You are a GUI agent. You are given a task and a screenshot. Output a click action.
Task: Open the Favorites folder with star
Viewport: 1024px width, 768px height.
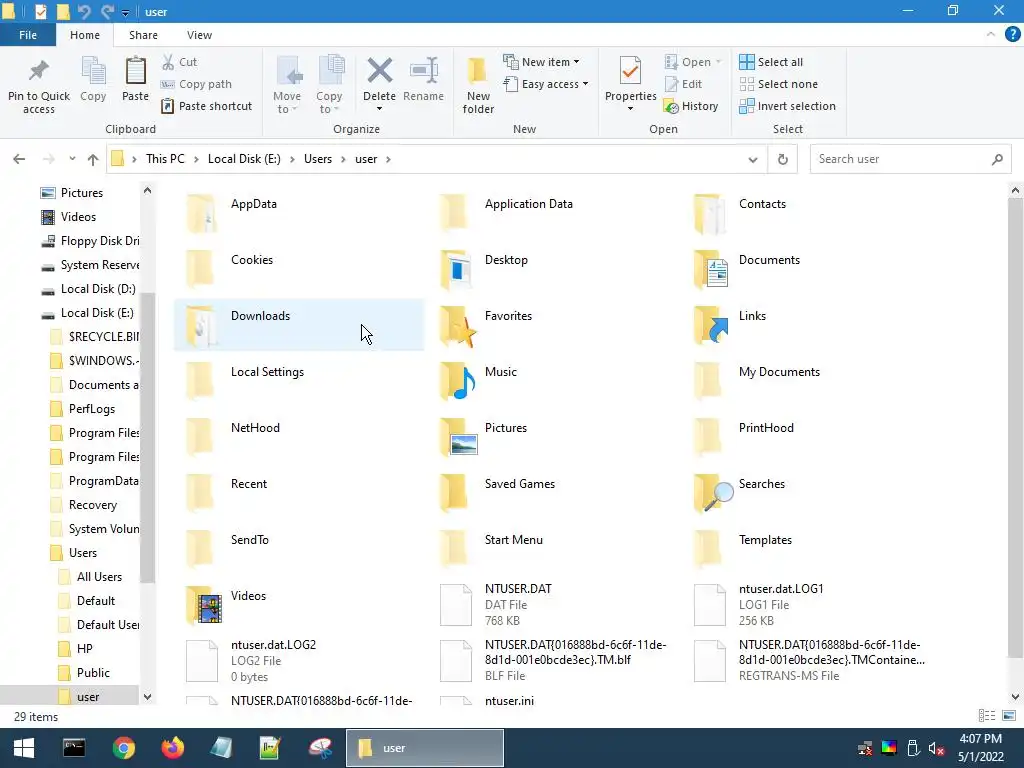(458, 325)
